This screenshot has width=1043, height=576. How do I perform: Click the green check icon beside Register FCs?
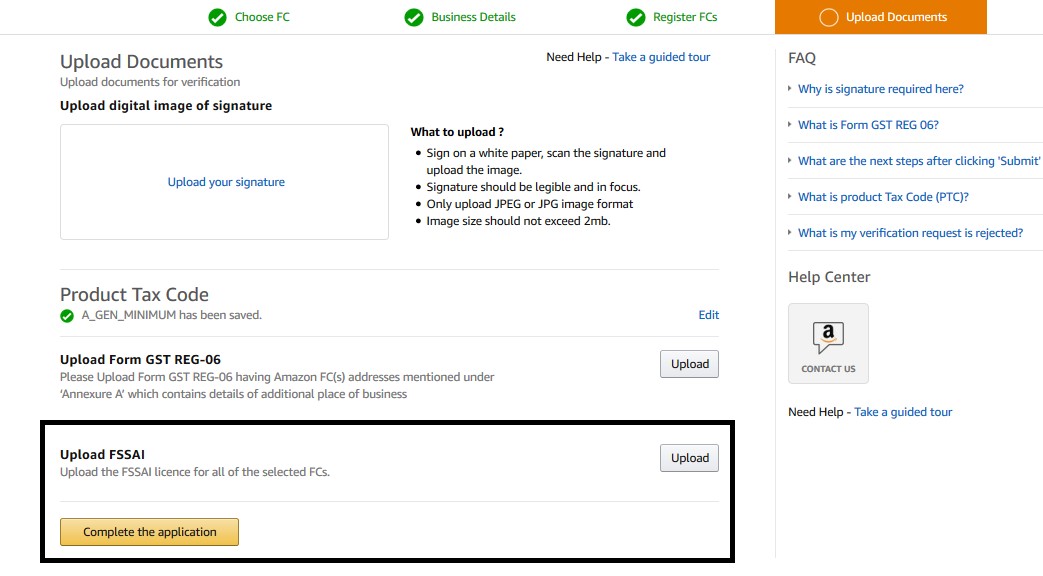coord(635,17)
